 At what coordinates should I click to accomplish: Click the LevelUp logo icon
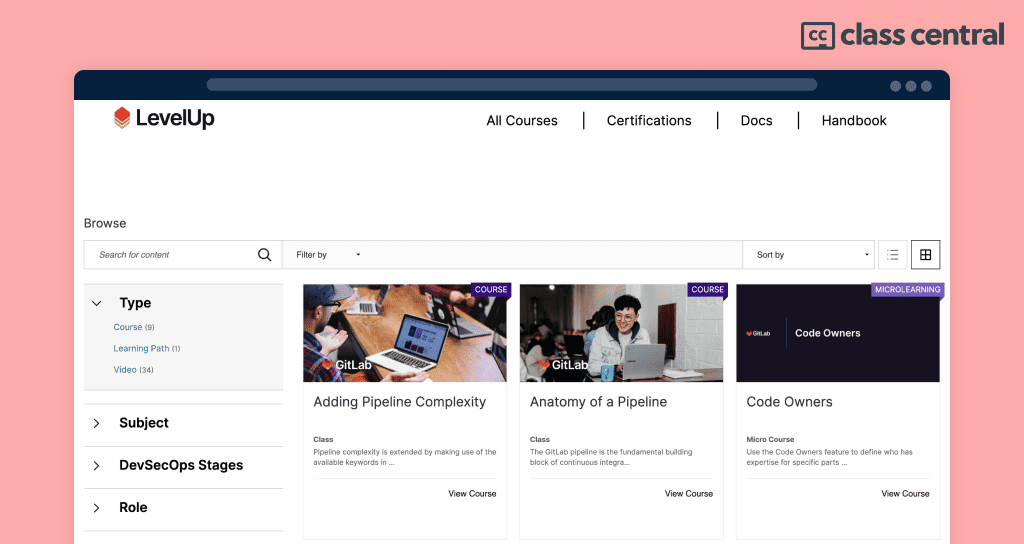(122, 118)
